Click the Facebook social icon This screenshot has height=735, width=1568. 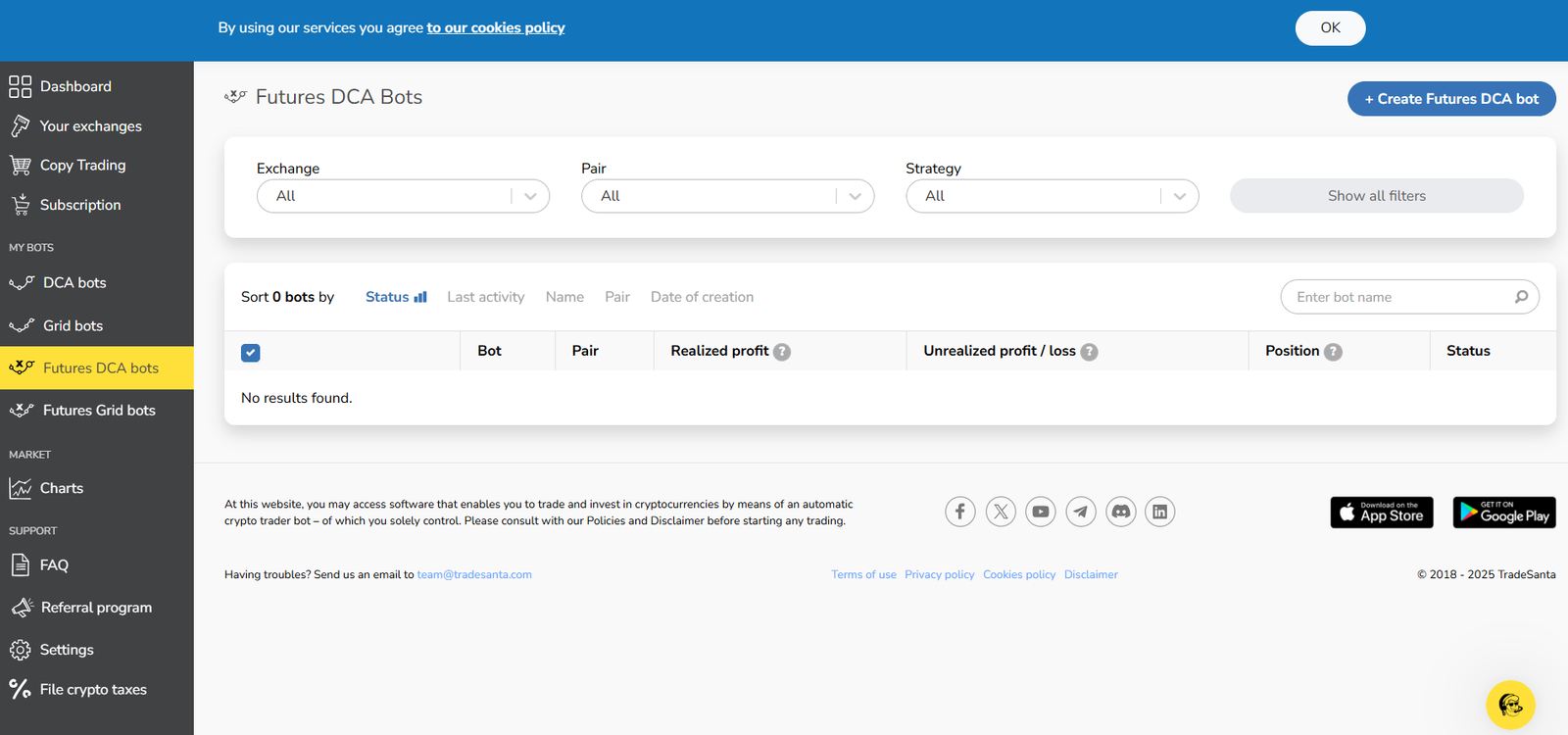(959, 512)
